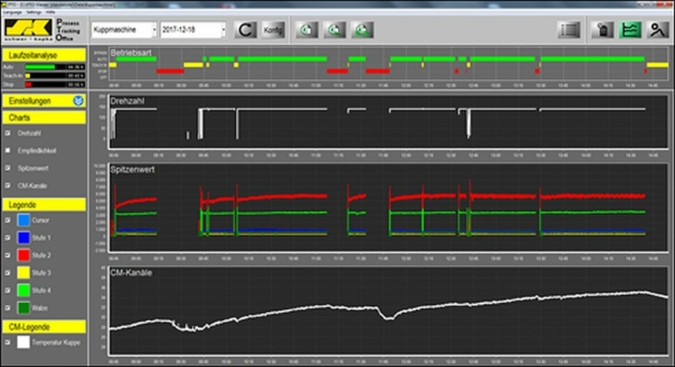
Task: Open the Settings menu
Action: pyautogui.click(x=34, y=12)
